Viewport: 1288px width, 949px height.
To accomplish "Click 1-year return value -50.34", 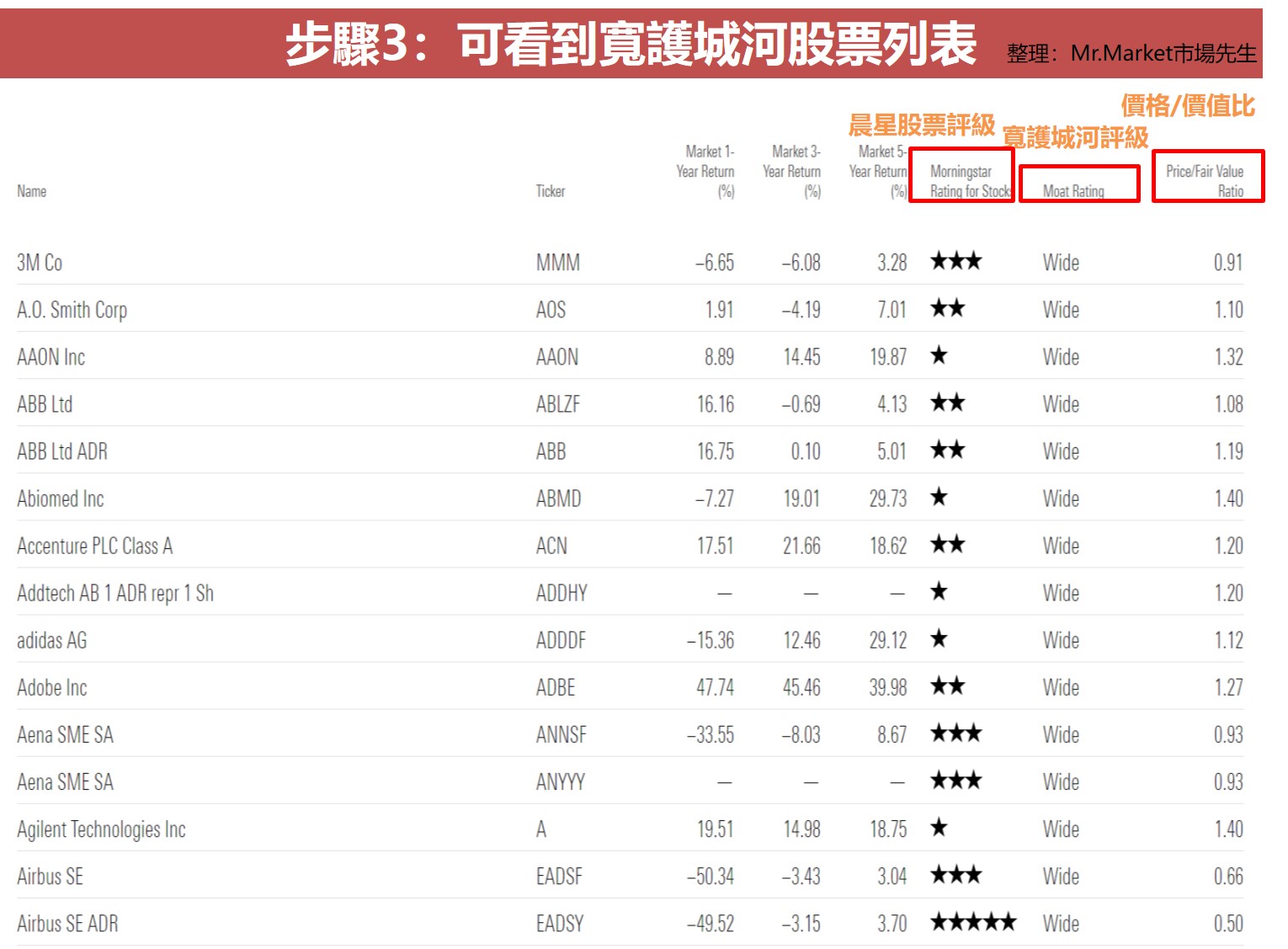I will 711,876.
